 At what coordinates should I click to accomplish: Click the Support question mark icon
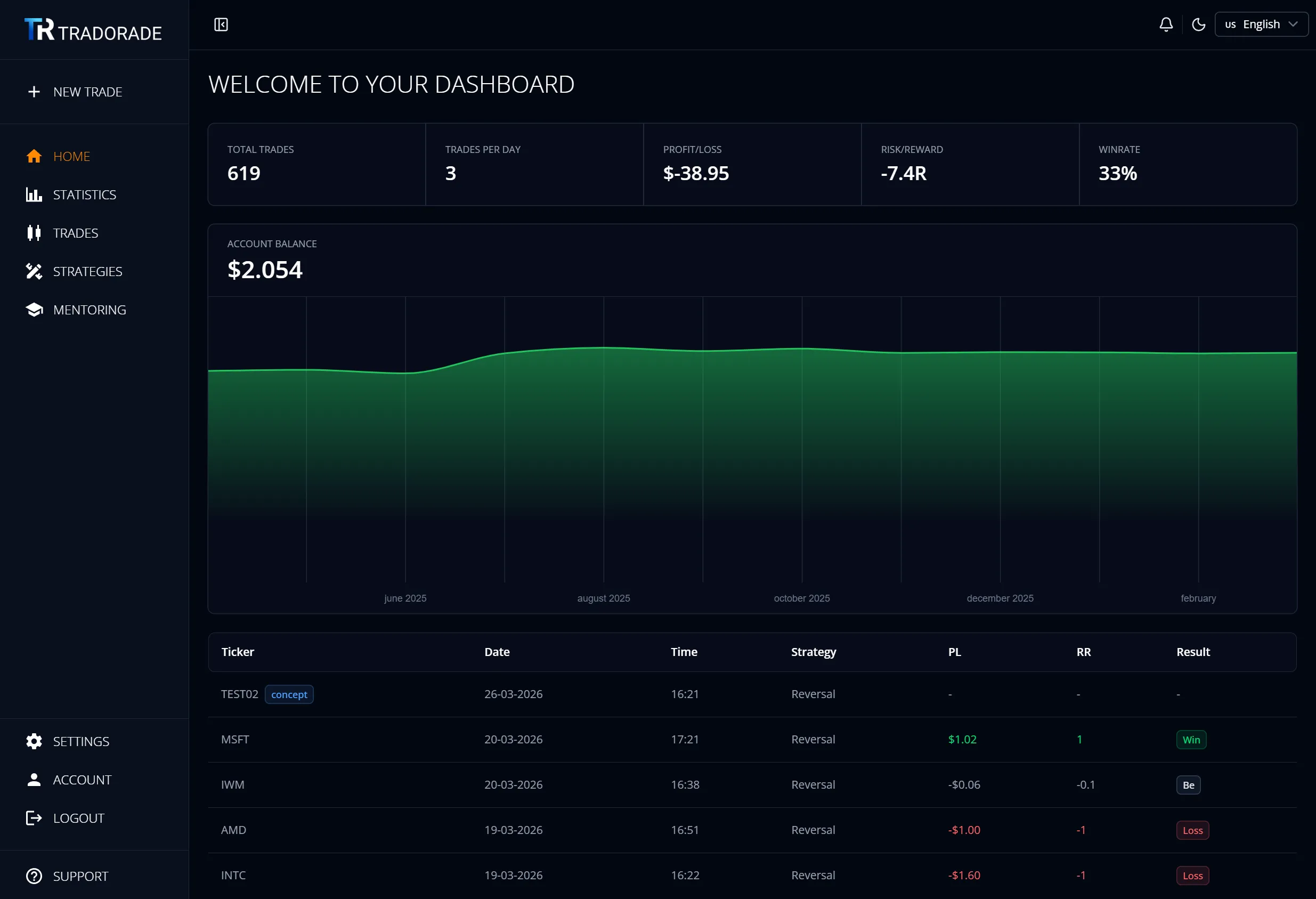tap(34, 876)
